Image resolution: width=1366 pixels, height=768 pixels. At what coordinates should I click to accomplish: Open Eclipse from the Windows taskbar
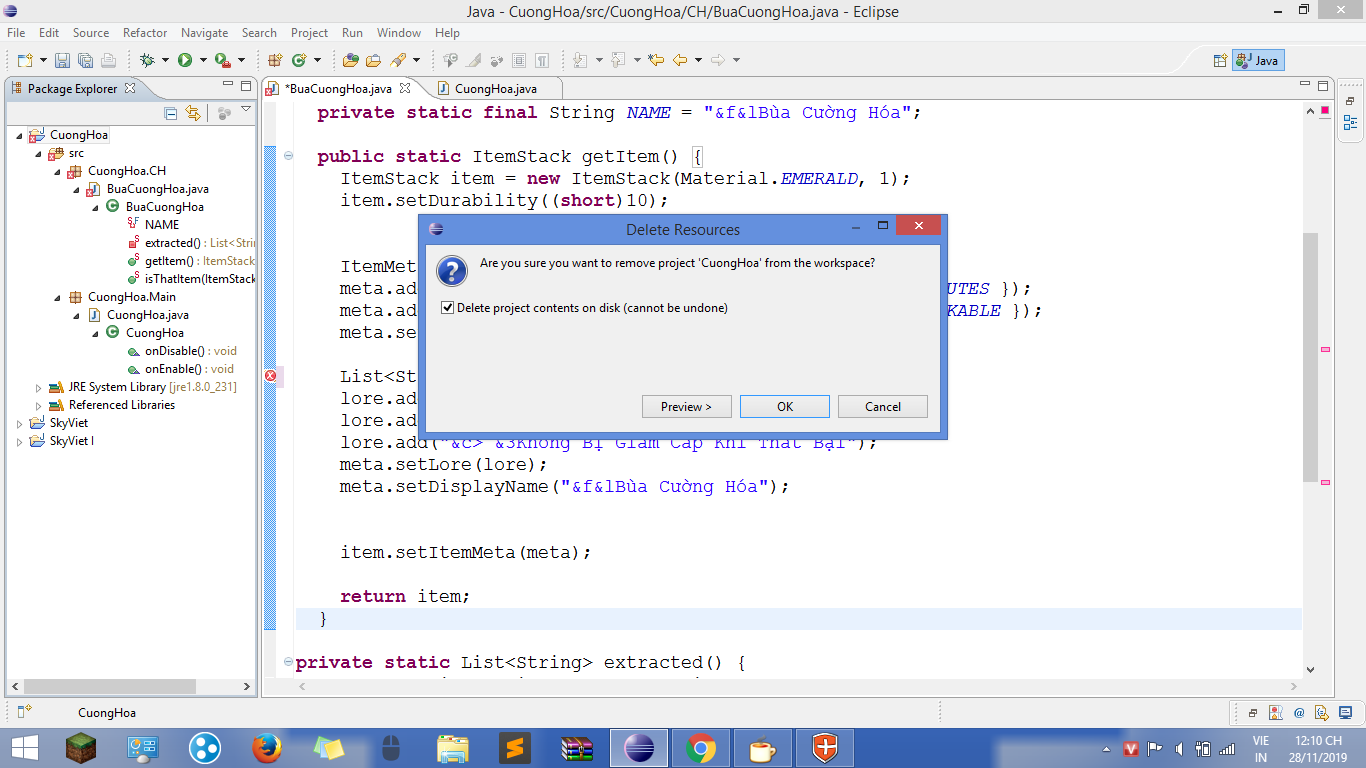637,747
